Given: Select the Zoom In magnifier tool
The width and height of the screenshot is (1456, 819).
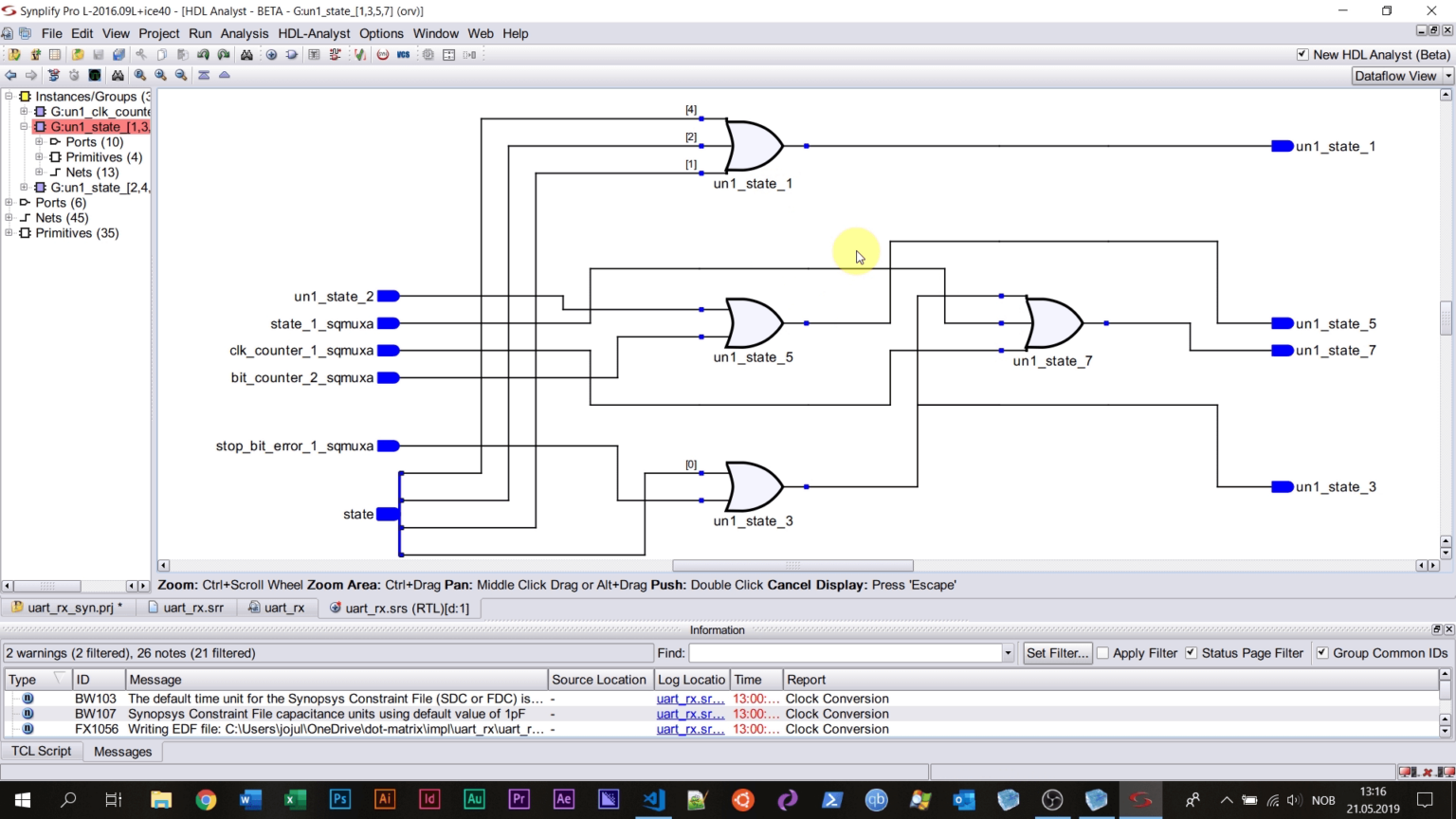Looking at the screenshot, I should pos(159,75).
